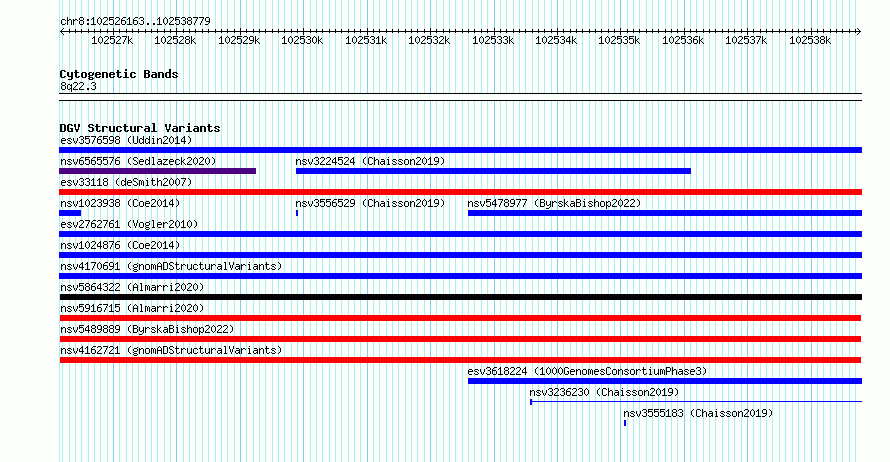The image size is (890, 462).
Task: Open nsv3236230 (Chaisson2019) variant label
Action: click(604, 392)
